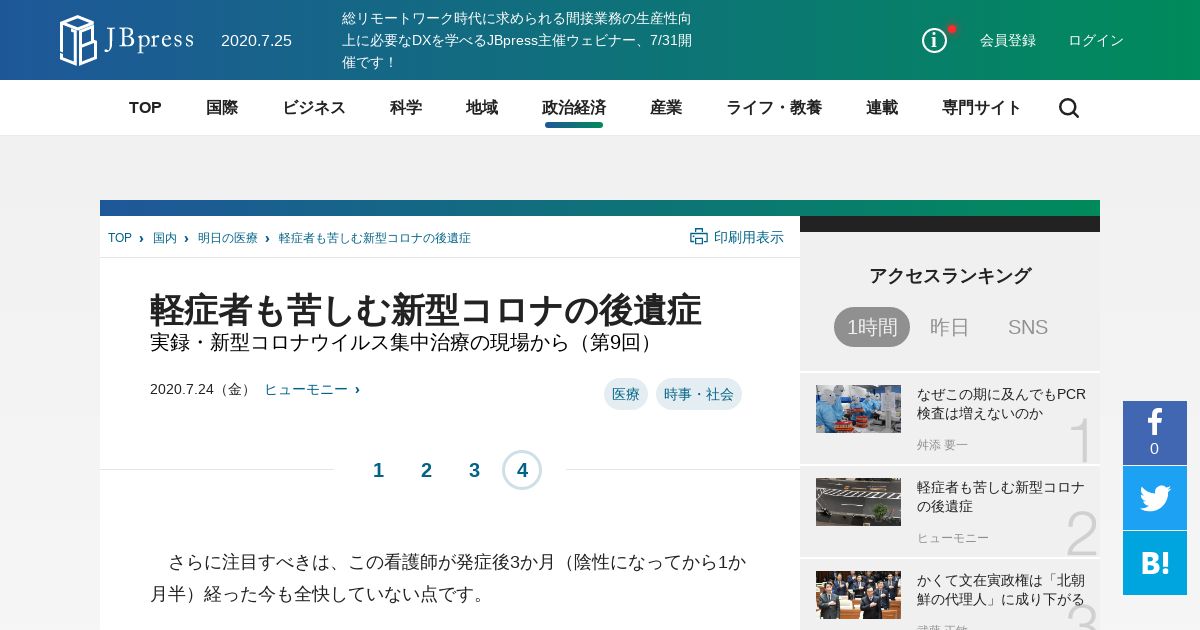Open PCR検査 ranking article thumbnail
Viewport: 1200px width, 630px height.
[858, 409]
